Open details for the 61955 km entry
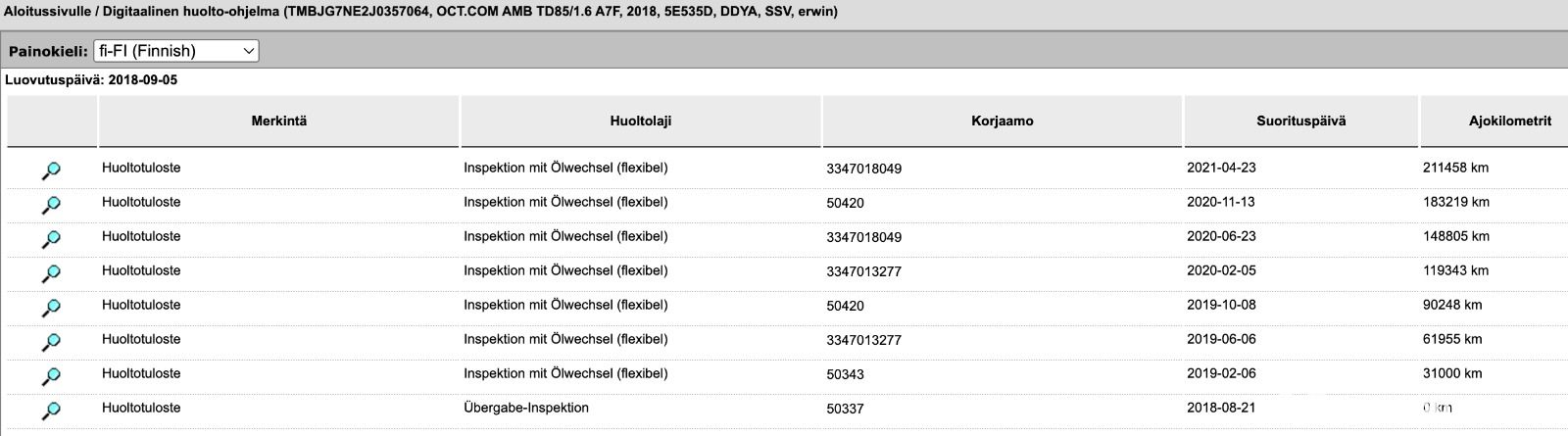Image resolution: width=1568 pixels, height=436 pixels. click(x=51, y=342)
